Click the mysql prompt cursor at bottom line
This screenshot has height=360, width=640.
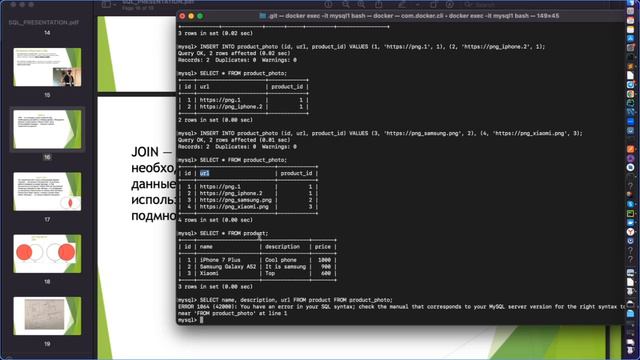coord(201,320)
